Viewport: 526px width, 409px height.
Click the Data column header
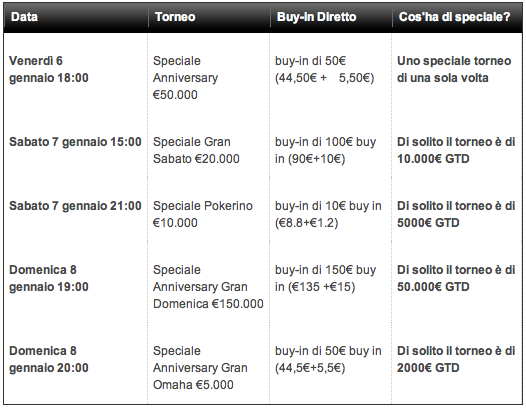tap(24, 17)
